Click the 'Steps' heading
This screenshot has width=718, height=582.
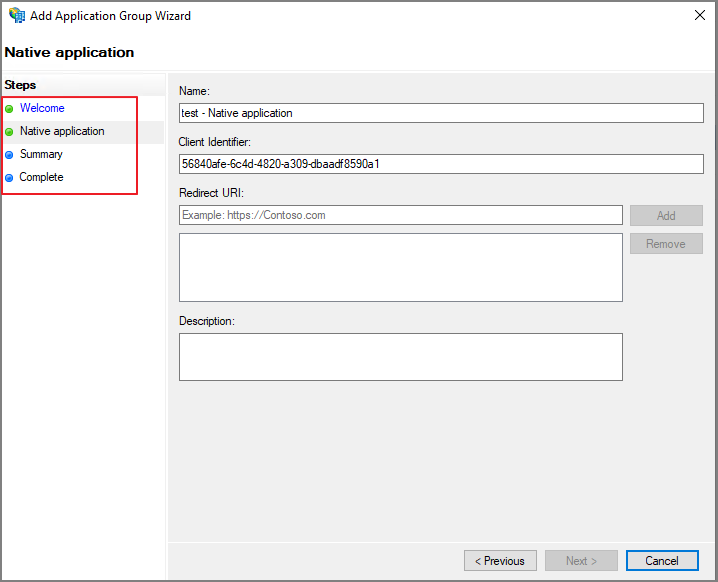pyautogui.click(x=20, y=85)
